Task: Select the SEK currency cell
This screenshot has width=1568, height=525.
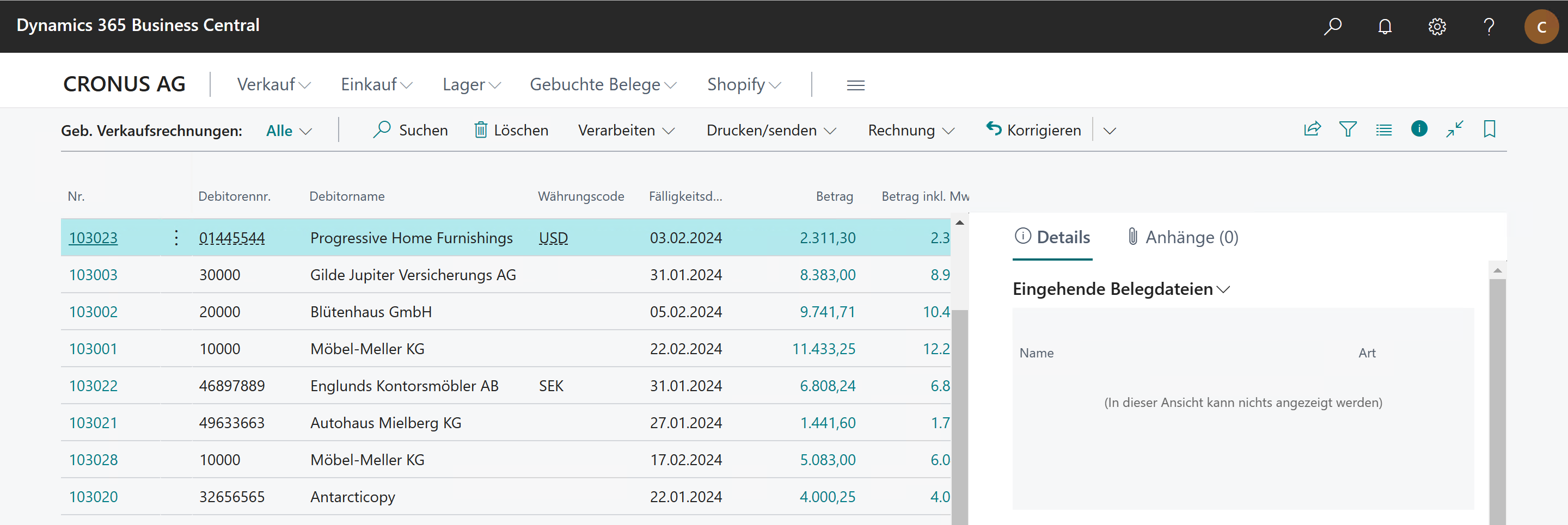Action: tap(551, 386)
